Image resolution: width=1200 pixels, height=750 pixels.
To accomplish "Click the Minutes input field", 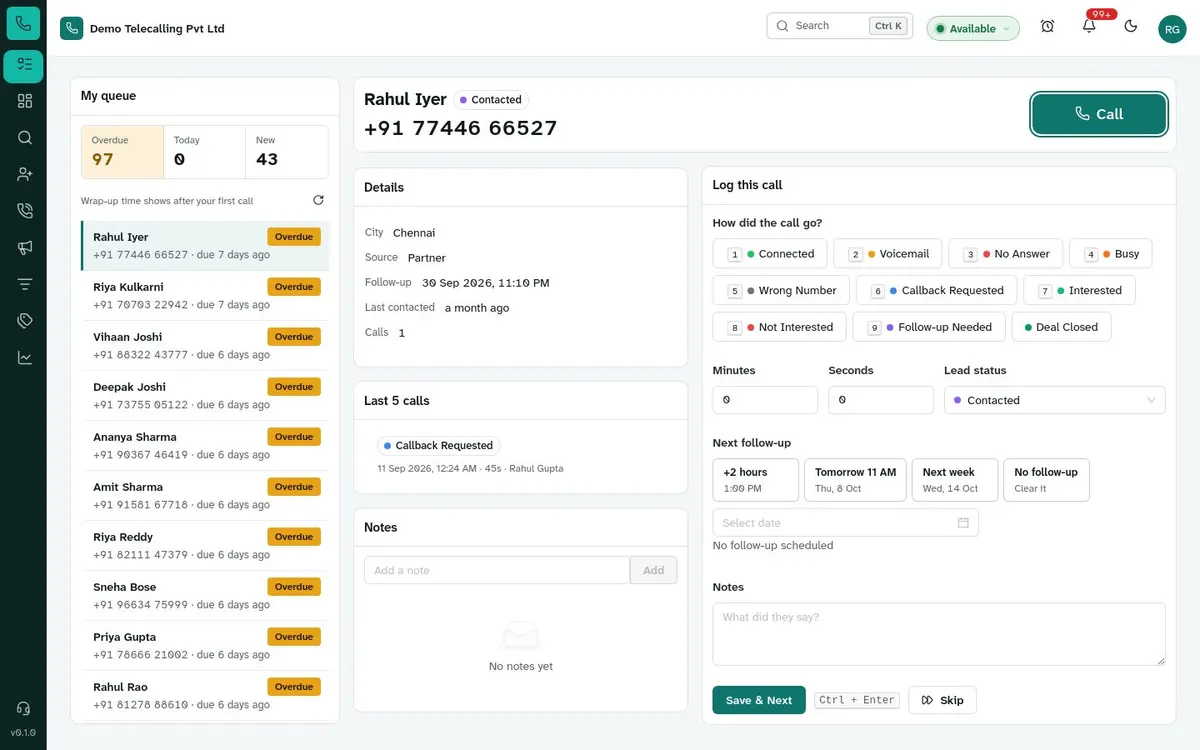I will click(x=765, y=400).
